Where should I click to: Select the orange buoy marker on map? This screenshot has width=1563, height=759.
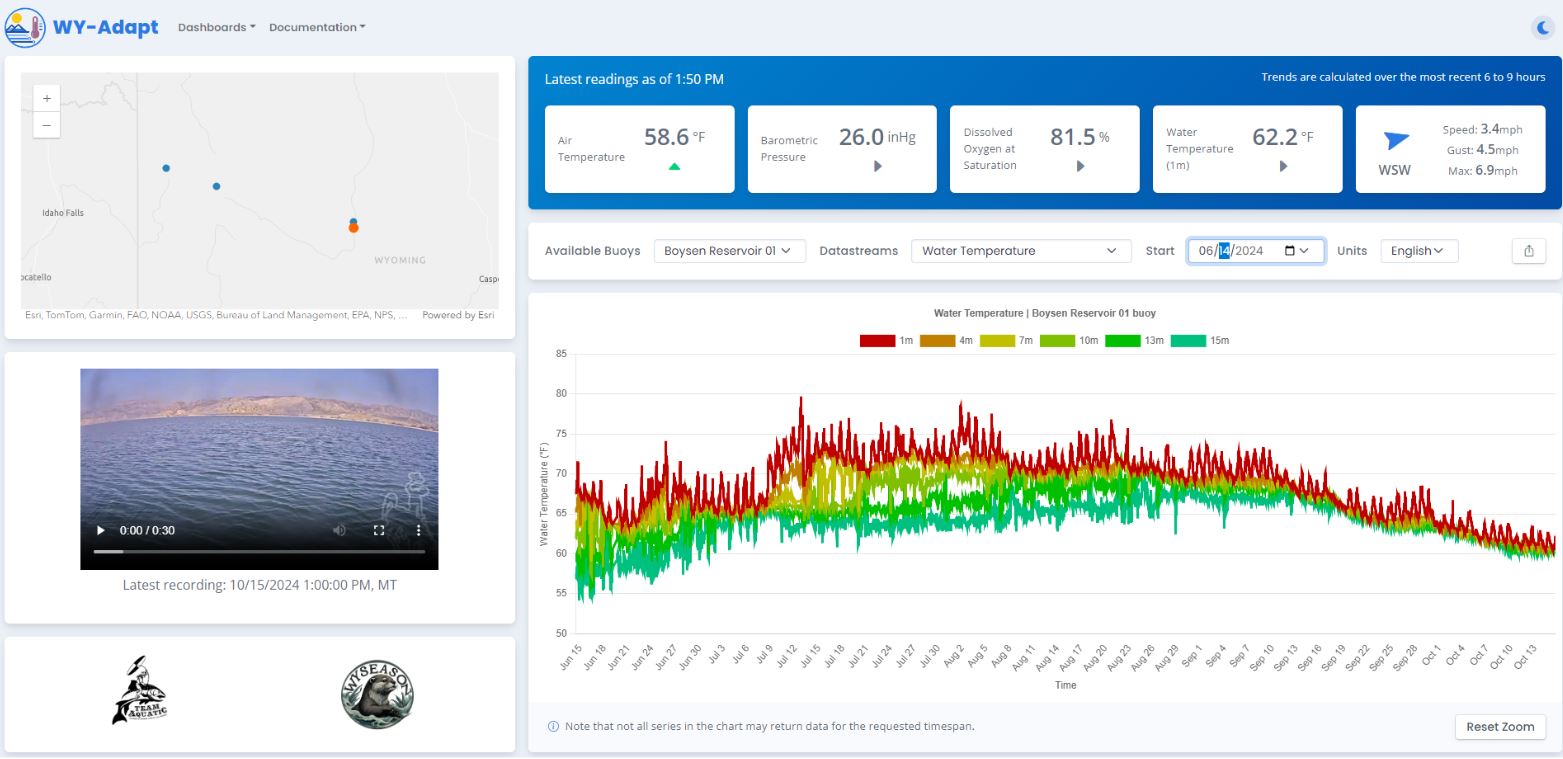click(x=353, y=228)
